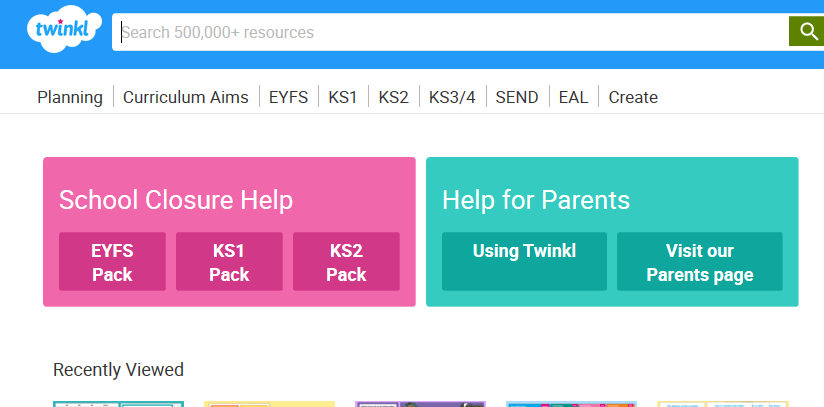Click the green magnifier search button
This screenshot has width=824, height=407.
[807, 32]
